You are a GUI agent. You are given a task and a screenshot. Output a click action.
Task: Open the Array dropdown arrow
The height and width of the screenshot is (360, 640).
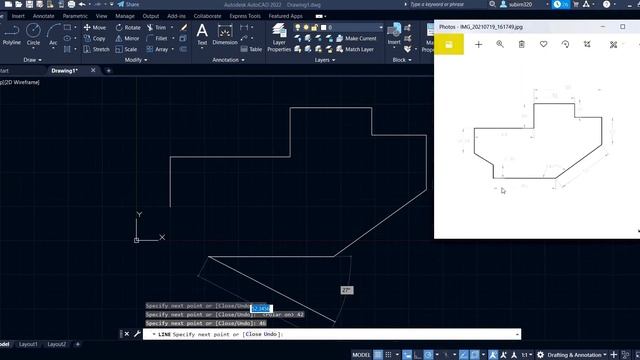click(173, 49)
